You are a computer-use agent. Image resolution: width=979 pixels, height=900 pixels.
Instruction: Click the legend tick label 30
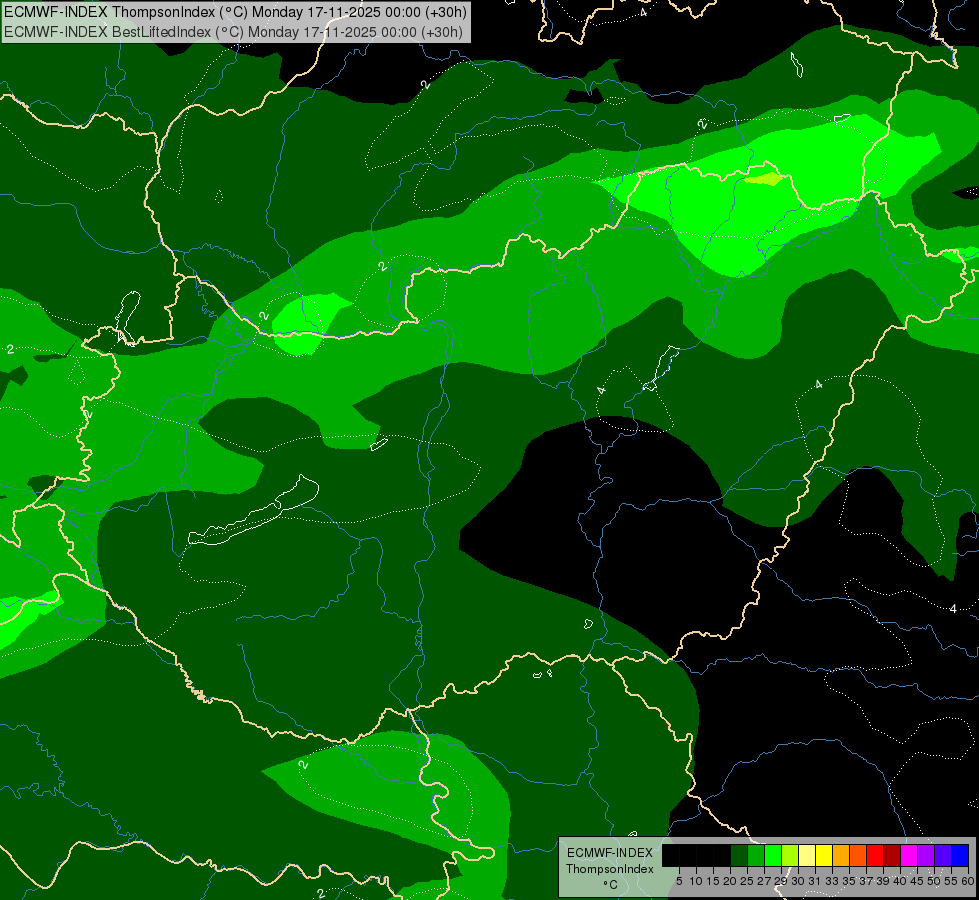(798, 881)
